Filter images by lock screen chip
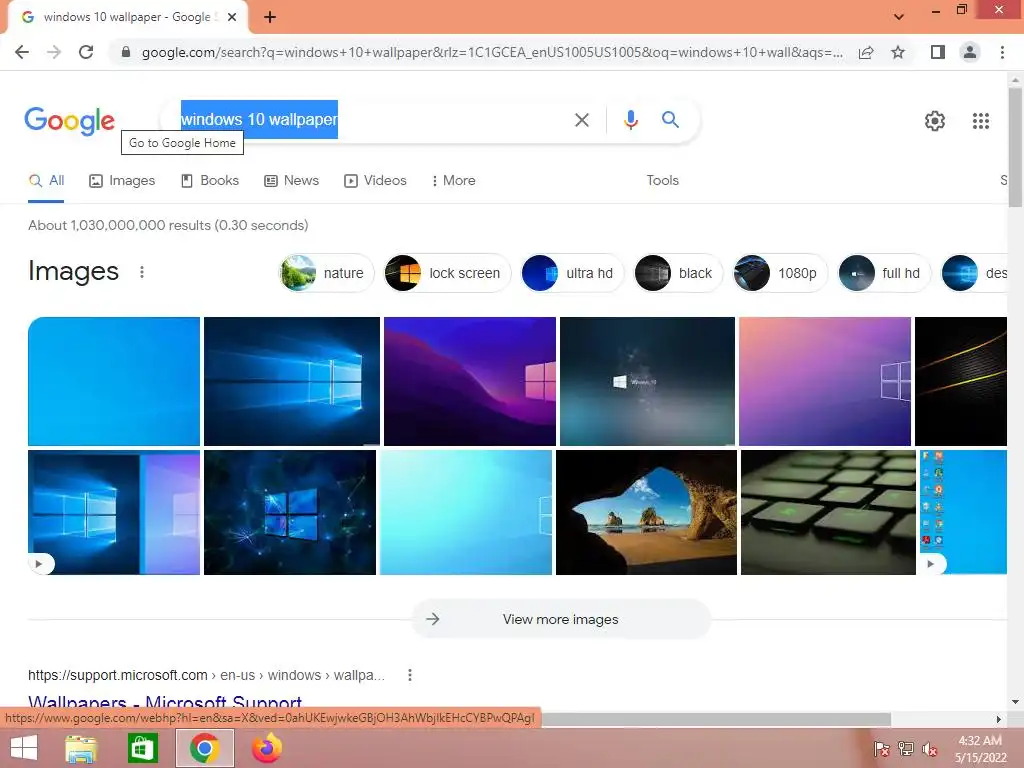 point(447,273)
